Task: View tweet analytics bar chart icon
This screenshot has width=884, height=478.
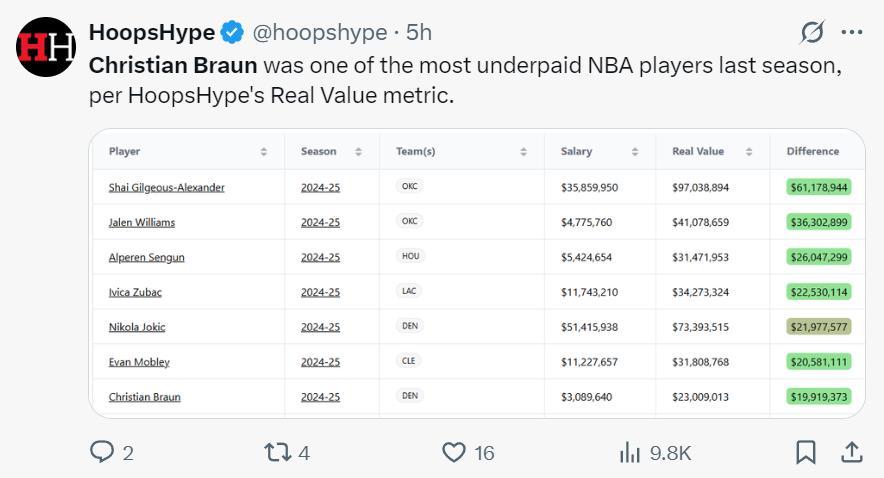Action: 629,453
